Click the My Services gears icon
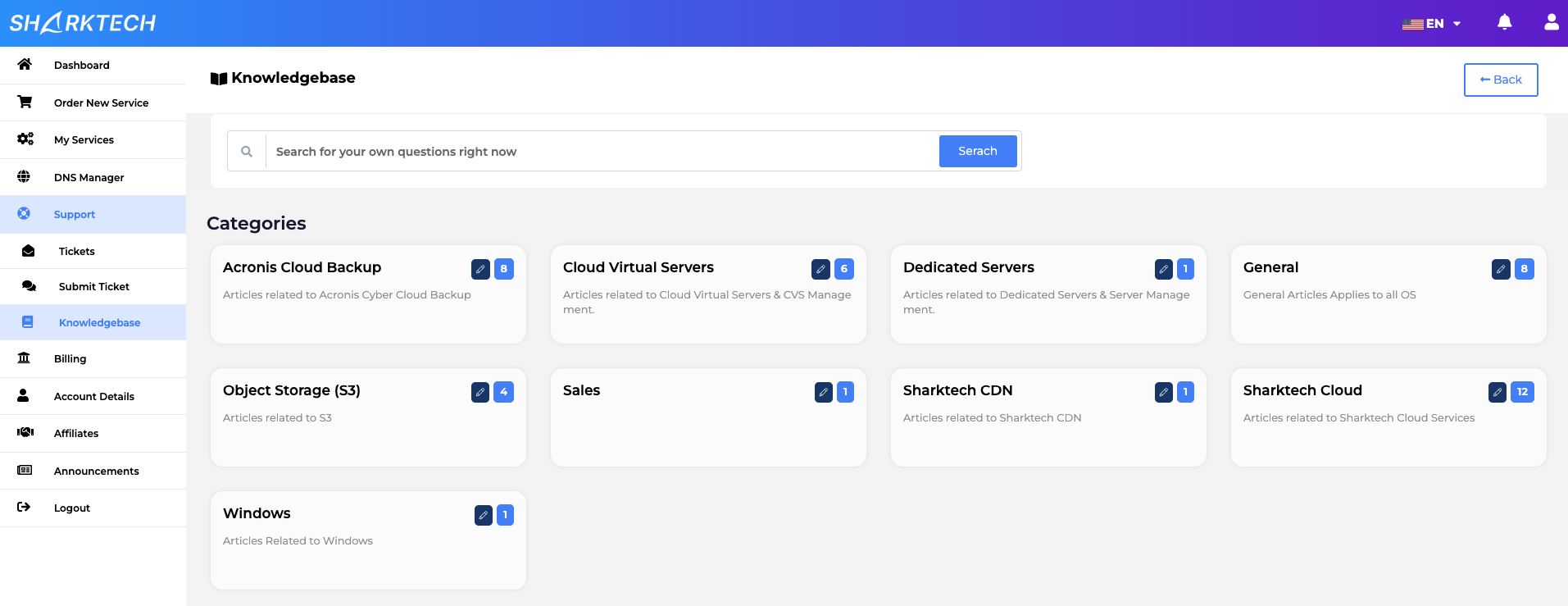 (25, 139)
